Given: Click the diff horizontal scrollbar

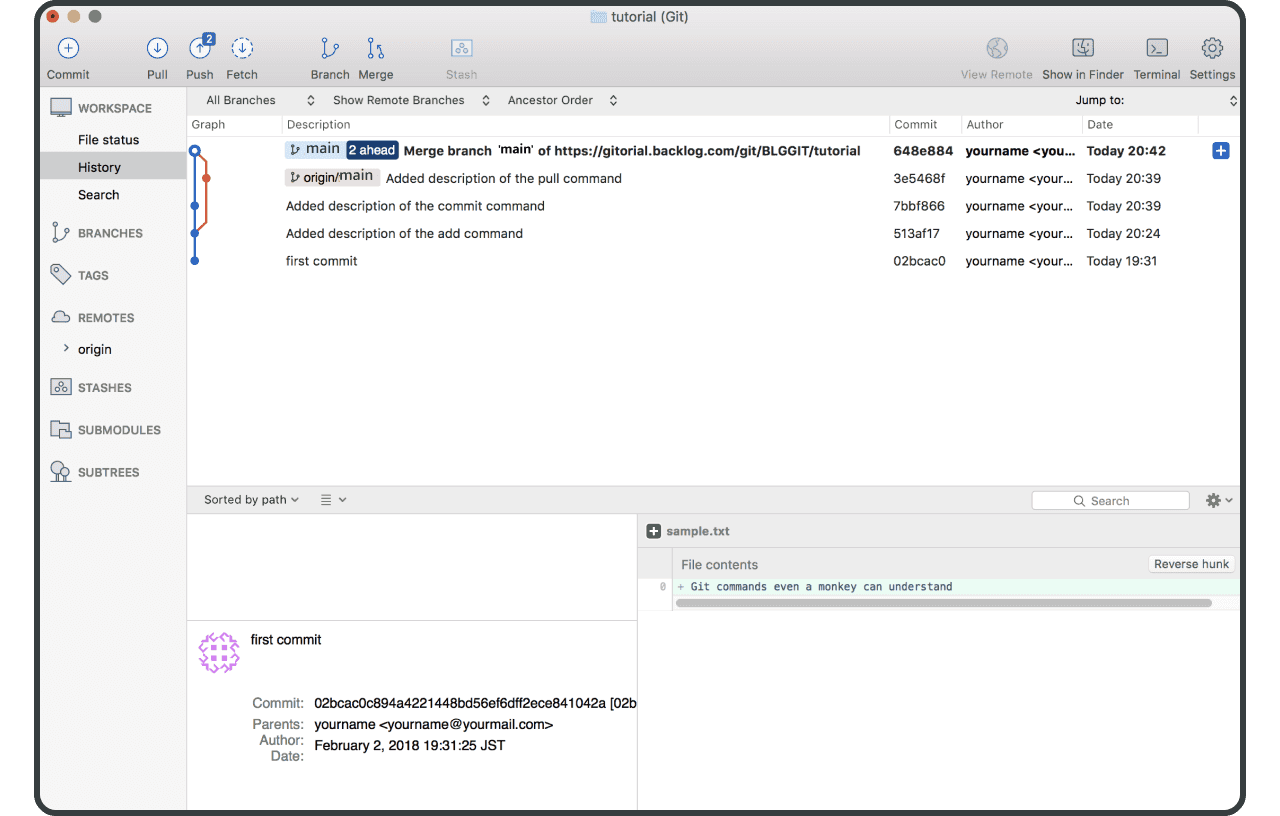Looking at the screenshot, I should [x=943, y=603].
